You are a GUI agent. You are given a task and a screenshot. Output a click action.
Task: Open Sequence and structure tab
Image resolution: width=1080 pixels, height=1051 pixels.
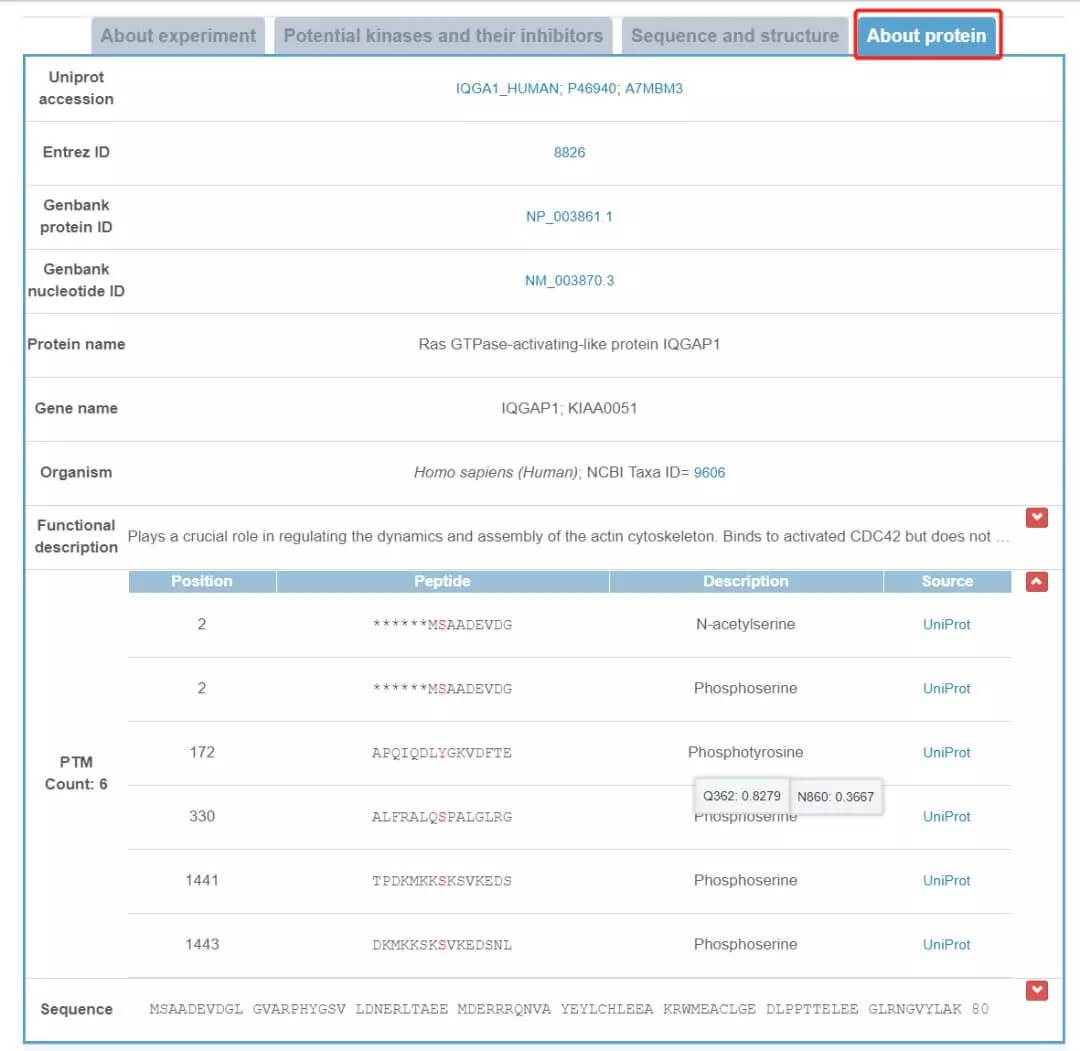734,36
